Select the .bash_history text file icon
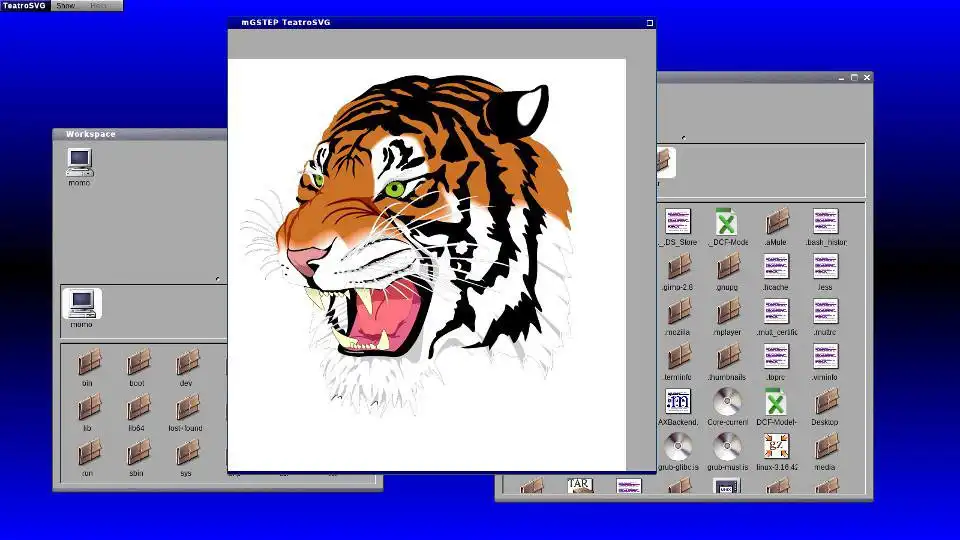The height and width of the screenshot is (540, 960). (825, 222)
